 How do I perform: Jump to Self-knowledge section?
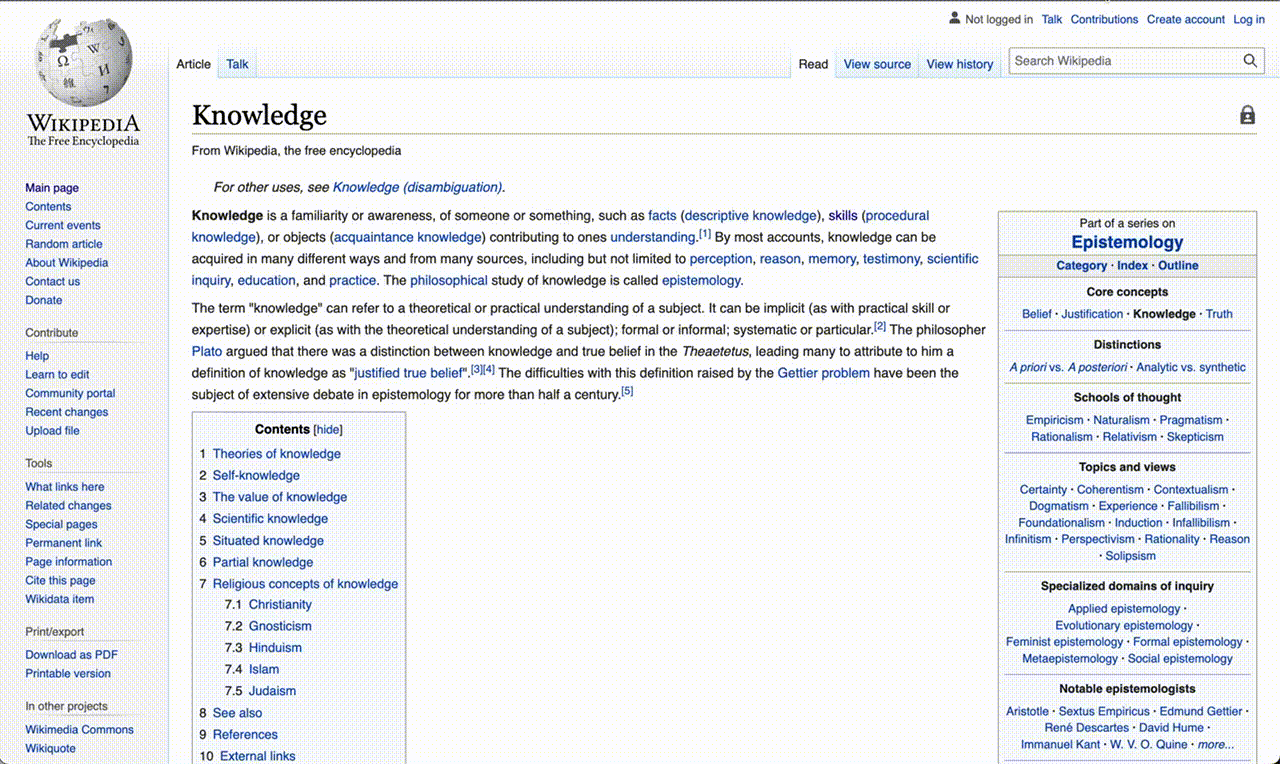coord(256,476)
